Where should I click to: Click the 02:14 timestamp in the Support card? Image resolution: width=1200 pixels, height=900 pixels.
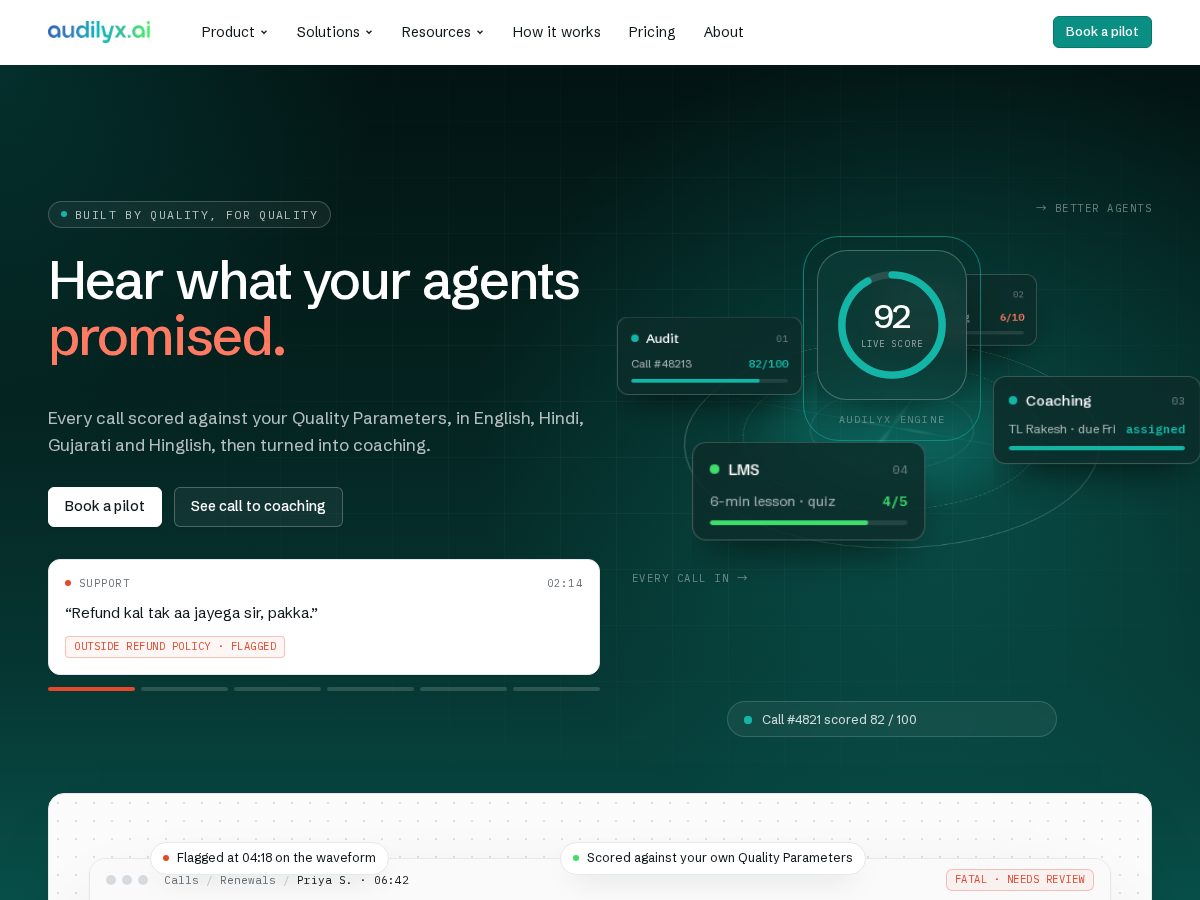565,583
